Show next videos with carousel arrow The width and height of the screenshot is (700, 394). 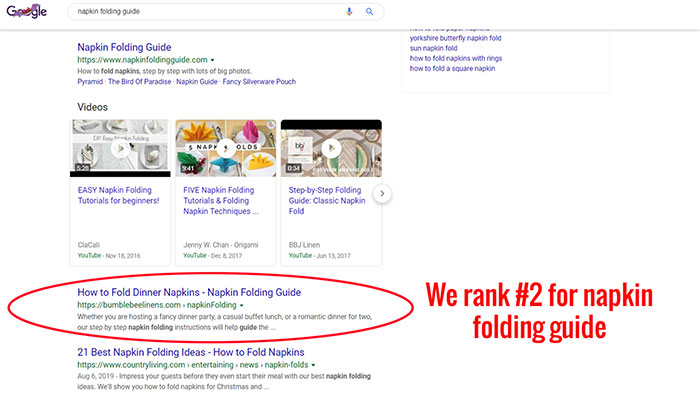382,194
